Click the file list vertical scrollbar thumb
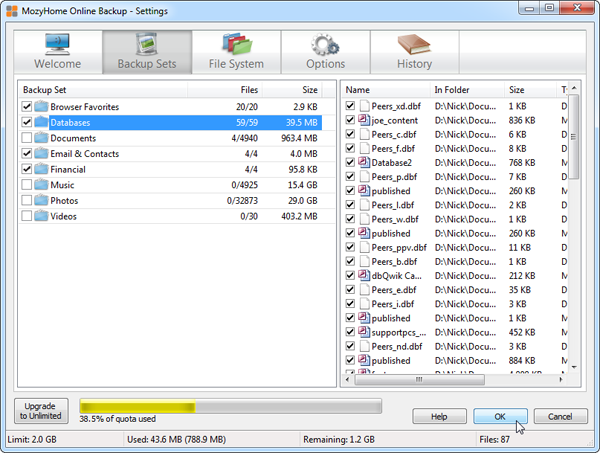Viewport: 600px width, 453px height. click(574, 137)
